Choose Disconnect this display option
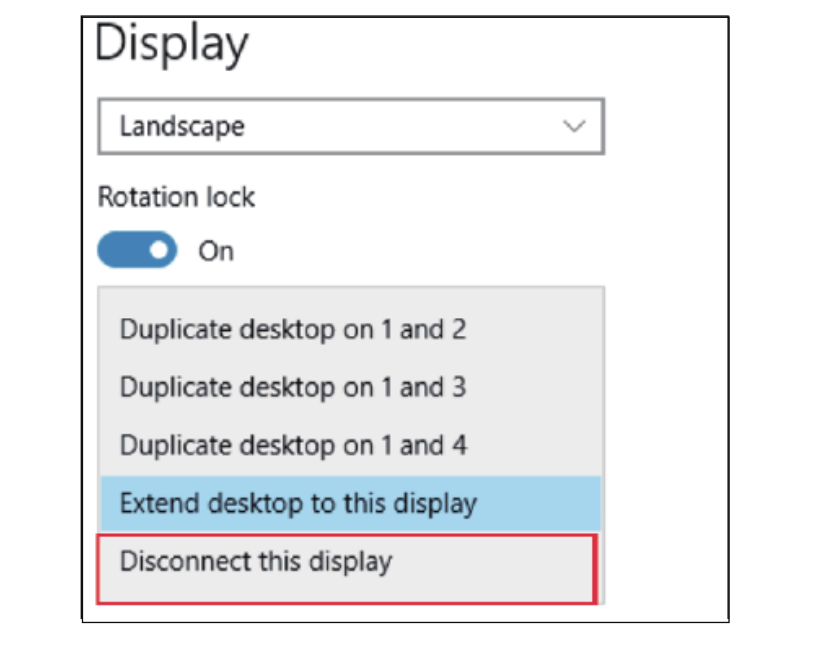 (x=256, y=562)
